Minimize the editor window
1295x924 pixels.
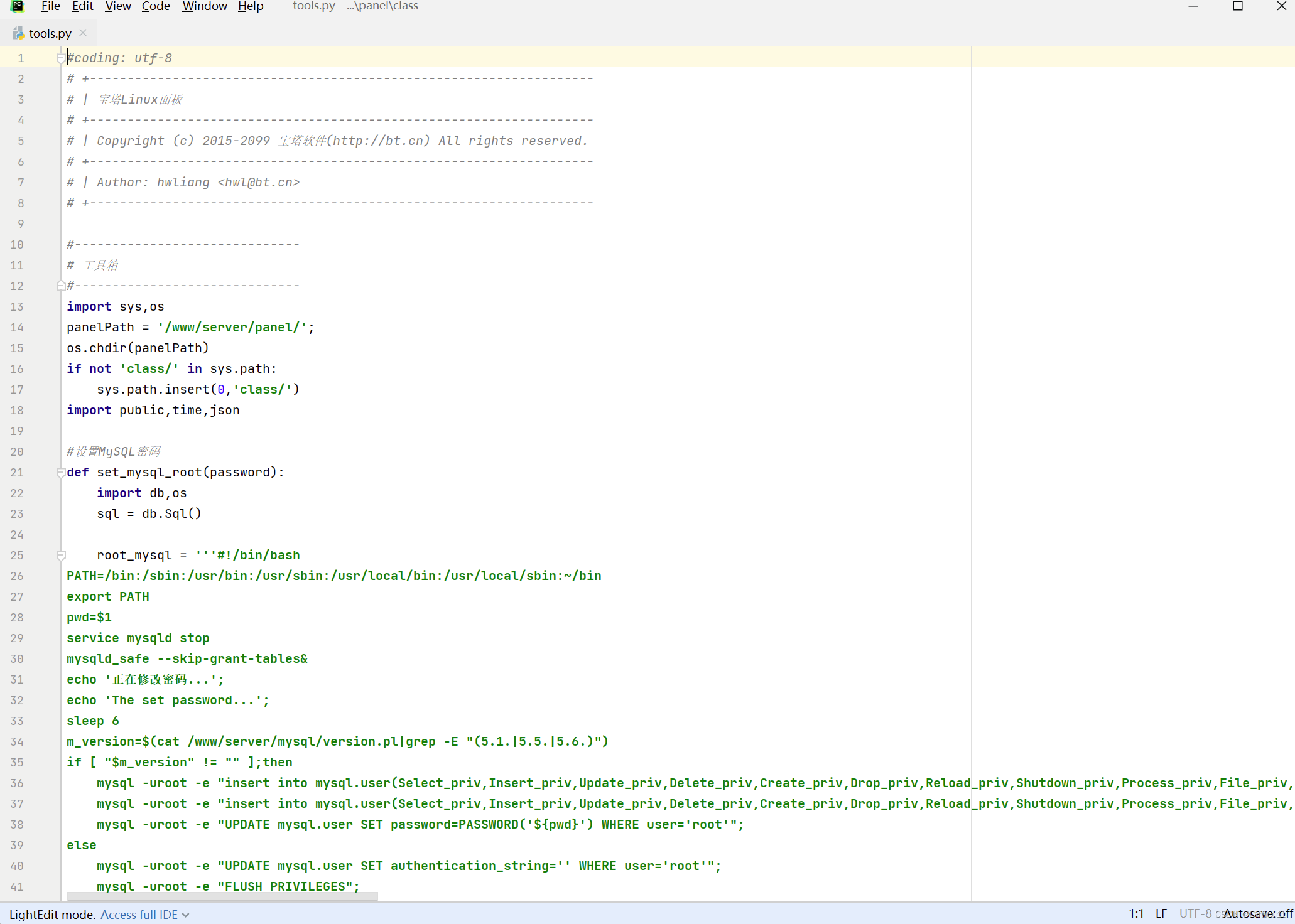point(1193,6)
